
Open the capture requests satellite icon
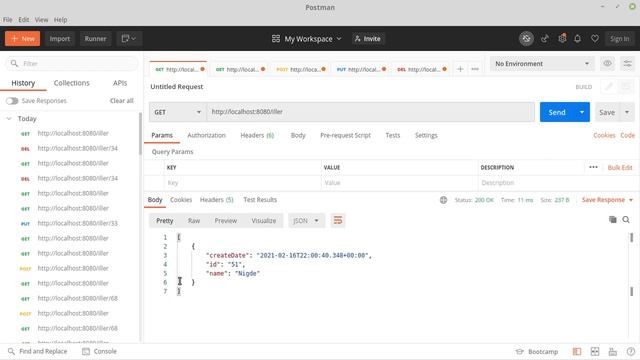544,39
